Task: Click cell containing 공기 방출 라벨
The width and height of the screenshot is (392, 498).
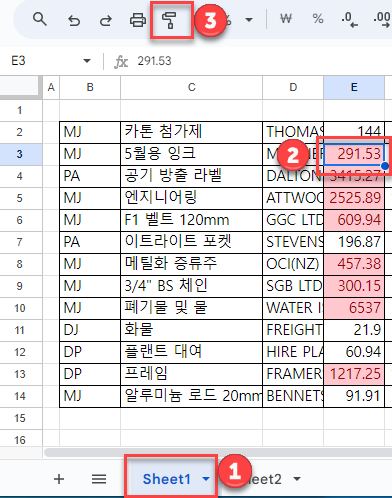Action: [191, 176]
